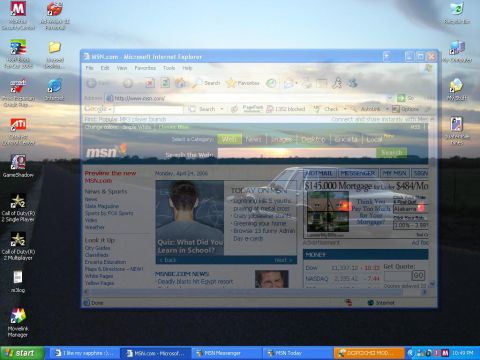Image resolution: width=480 pixels, height=360 pixels.
Task: Select the Desktop search category tab
Action: click(313, 139)
